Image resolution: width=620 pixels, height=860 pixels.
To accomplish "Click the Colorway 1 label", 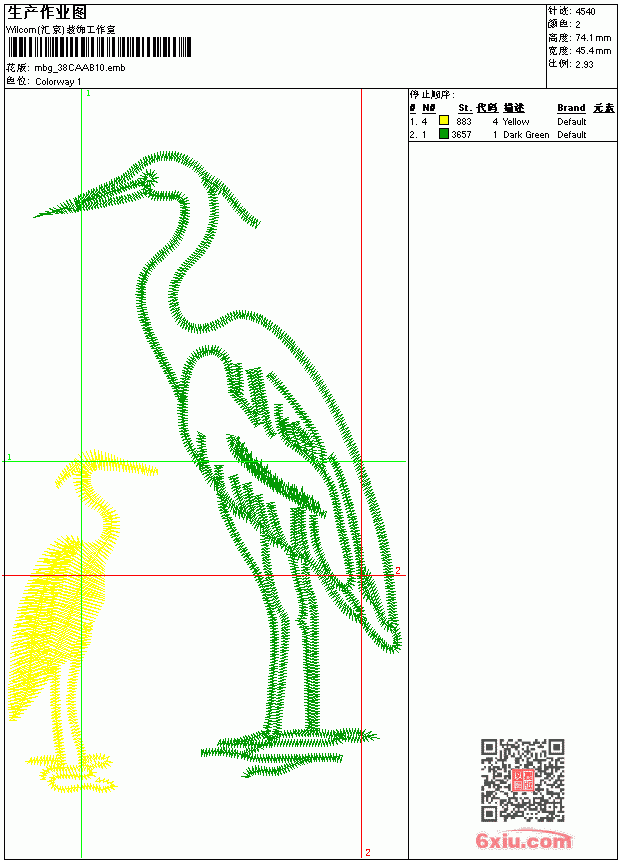I will 58,82.
